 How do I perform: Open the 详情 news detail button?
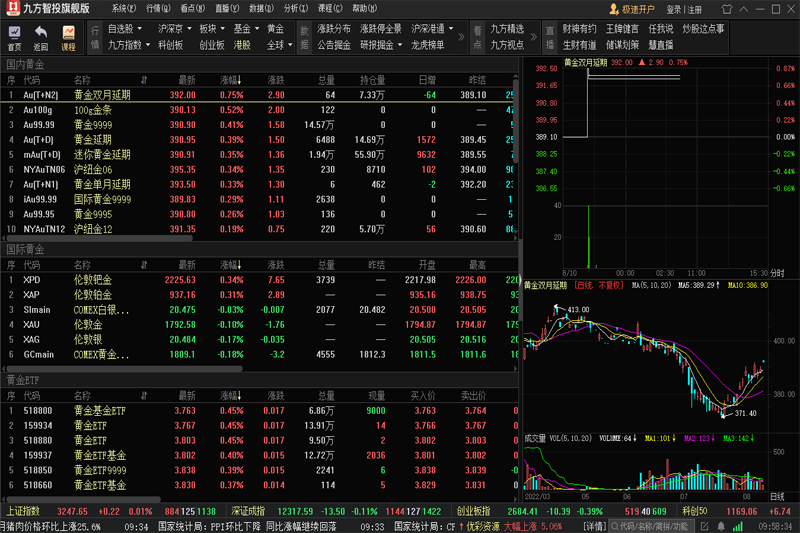[595, 526]
